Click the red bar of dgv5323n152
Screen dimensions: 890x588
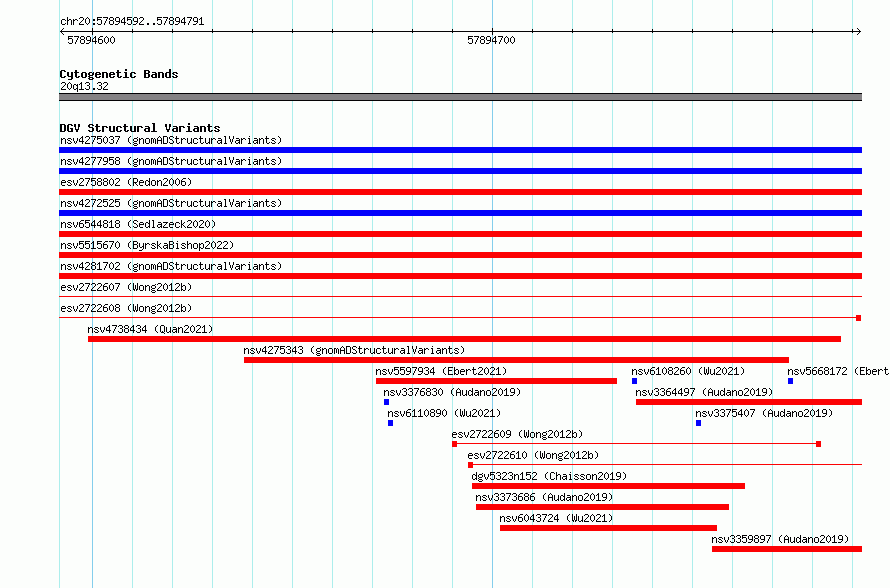pos(608,486)
